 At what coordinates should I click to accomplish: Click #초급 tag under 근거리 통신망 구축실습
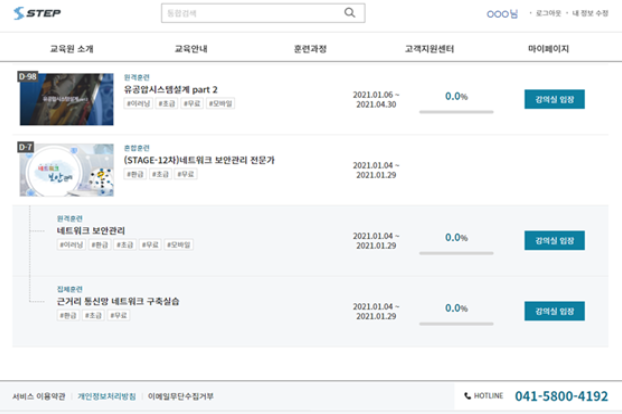pyautogui.click(x=93, y=315)
